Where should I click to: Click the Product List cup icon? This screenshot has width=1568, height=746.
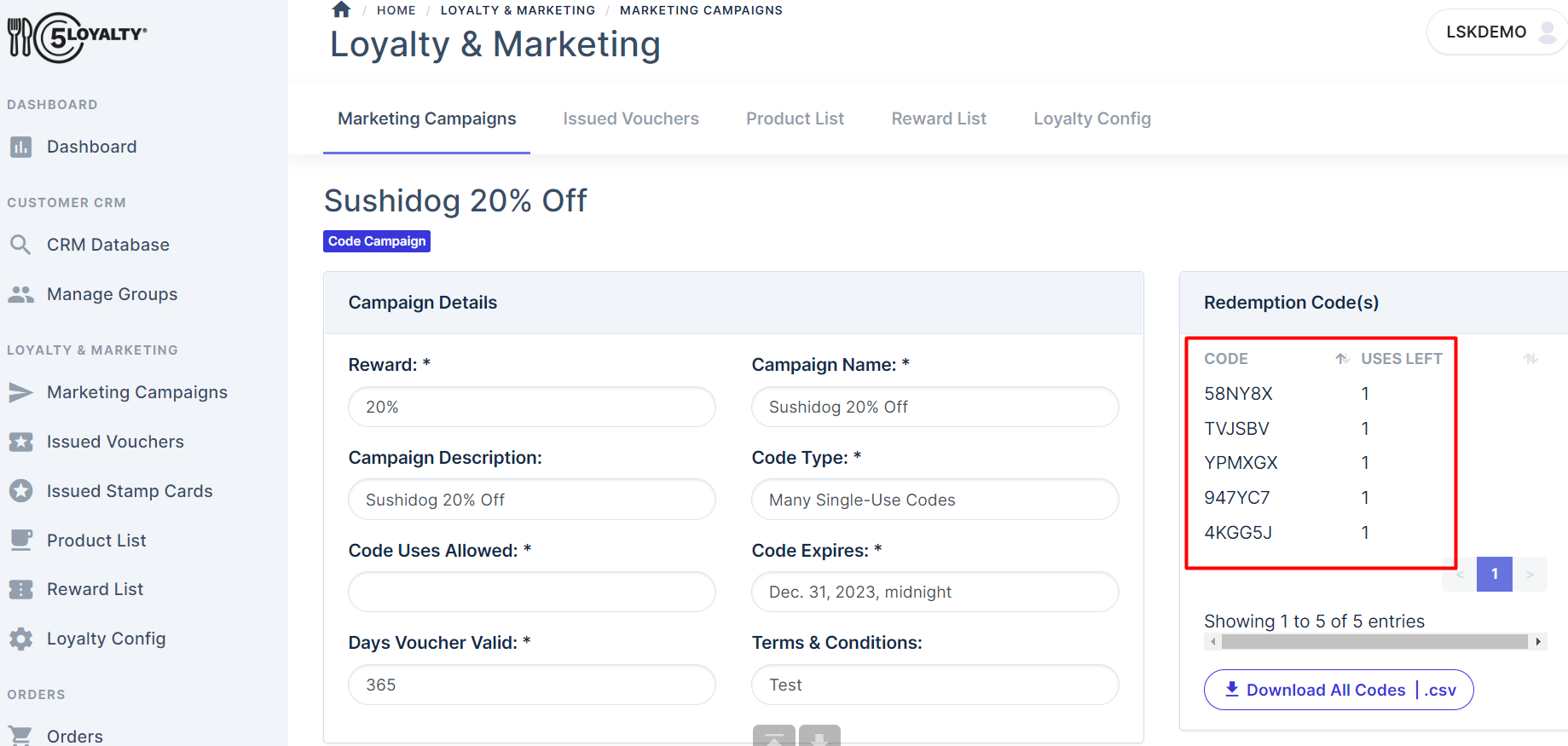[21, 540]
